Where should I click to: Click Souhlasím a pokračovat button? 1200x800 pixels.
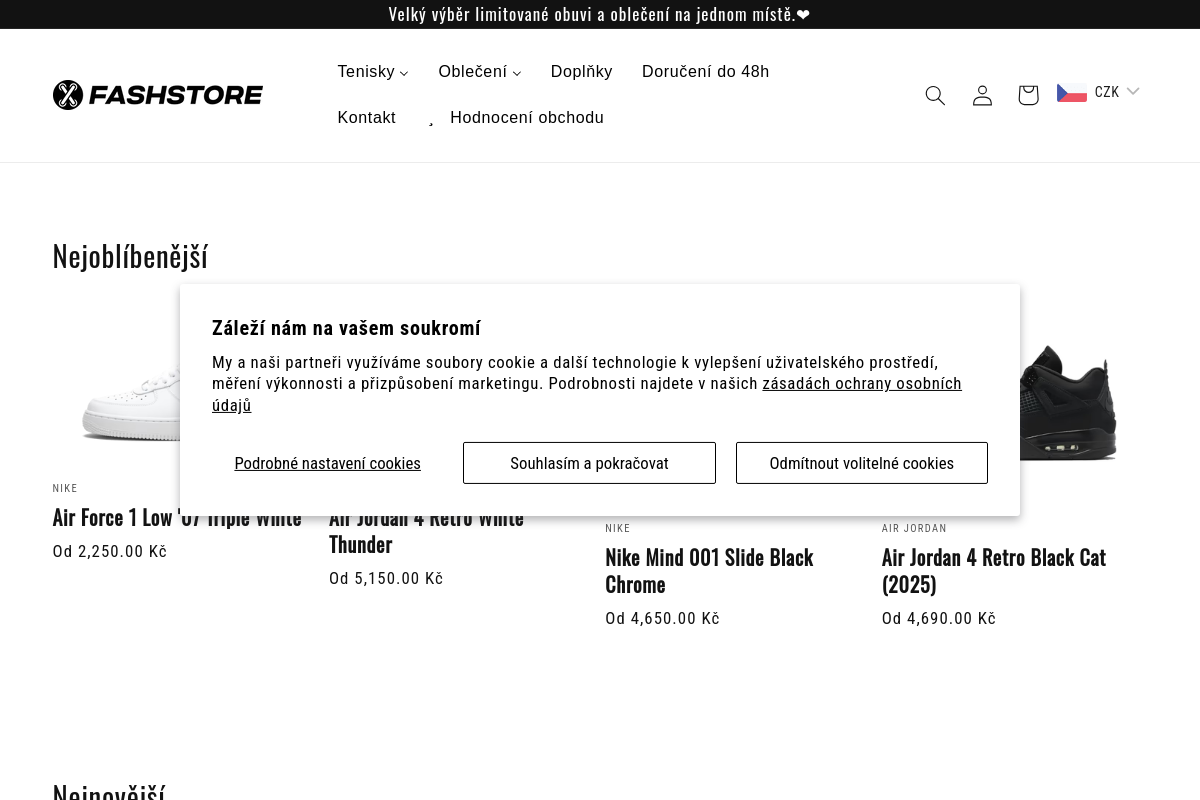point(589,463)
